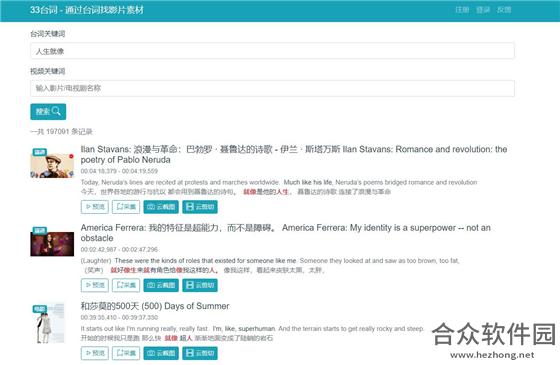Click the subtitle 'I'm, like, superhuman'
Screen dimensions: 560x365
pyautogui.click(x=244, y=329)
